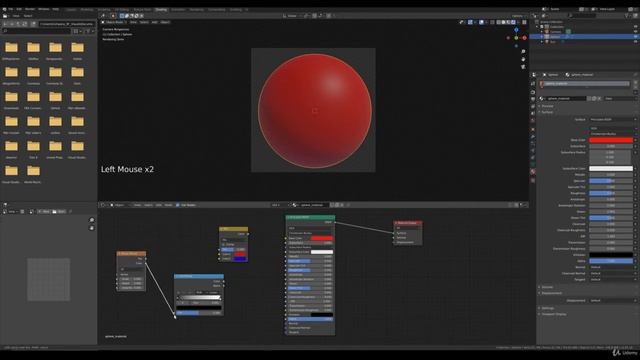The image size is (640, 360).
Task: Select the Wave Texture node header
Action: 131,253
